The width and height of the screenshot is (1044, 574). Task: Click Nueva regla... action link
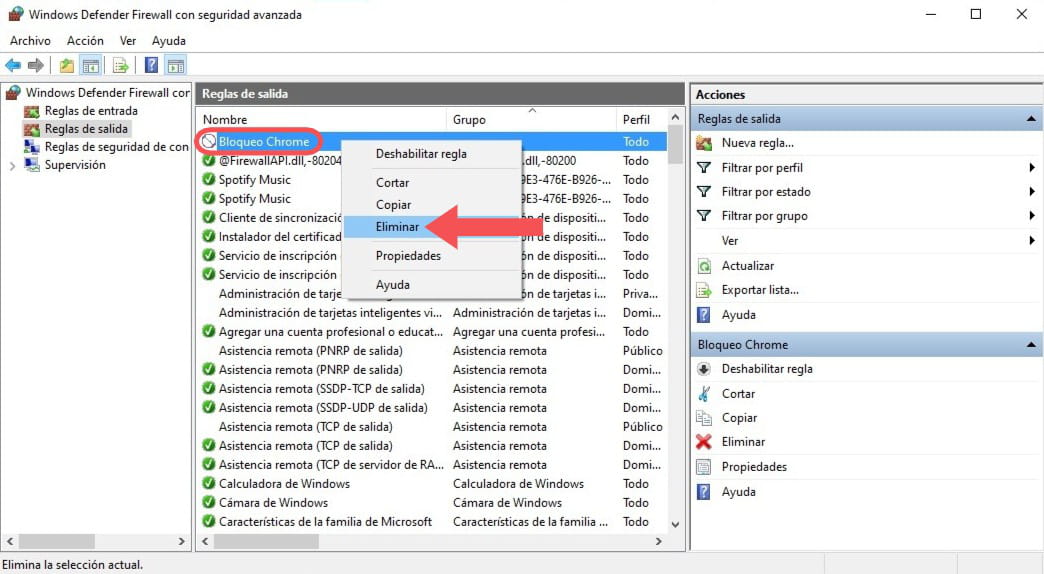coord(757,143)
